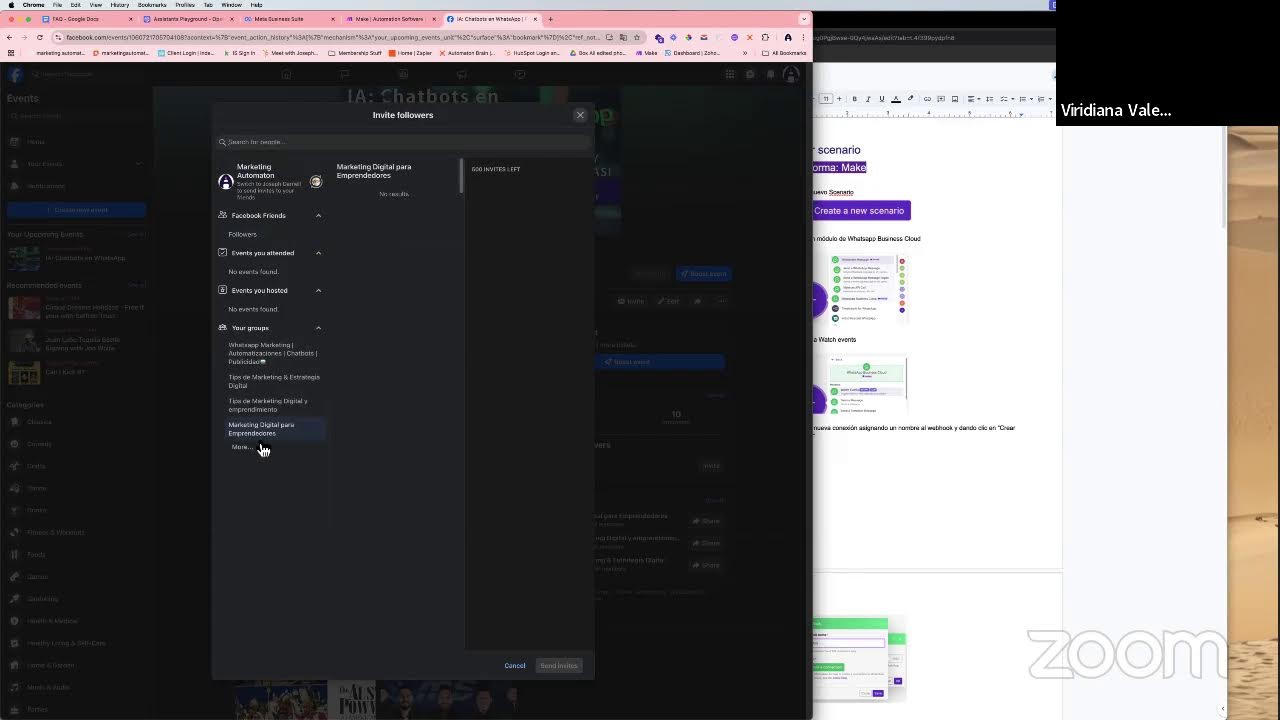Collapse the Your groups section
The height and width of the screenshot is (720, 1280).
click(318, 328)
